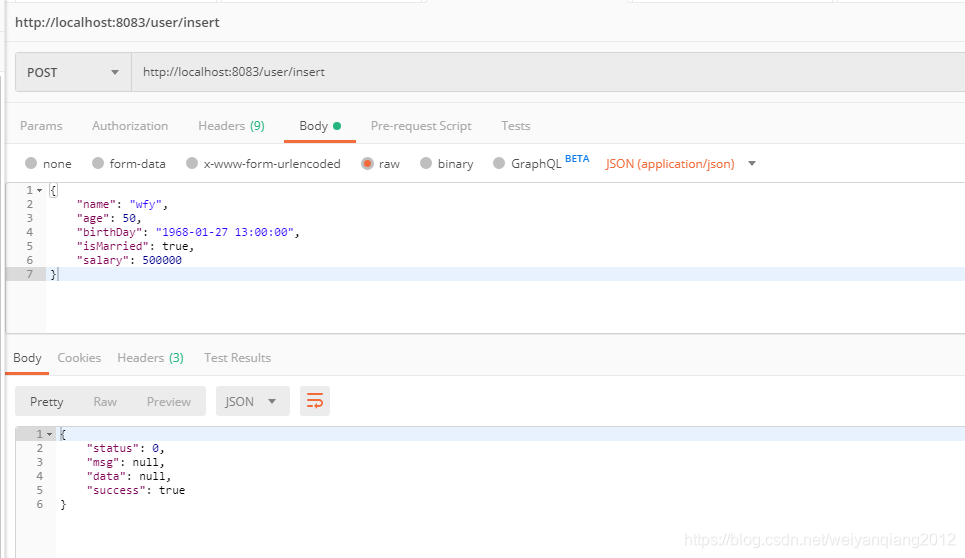Click the Pretty view button
Viewport: 965px width, 558px height.
pos(47,402)
